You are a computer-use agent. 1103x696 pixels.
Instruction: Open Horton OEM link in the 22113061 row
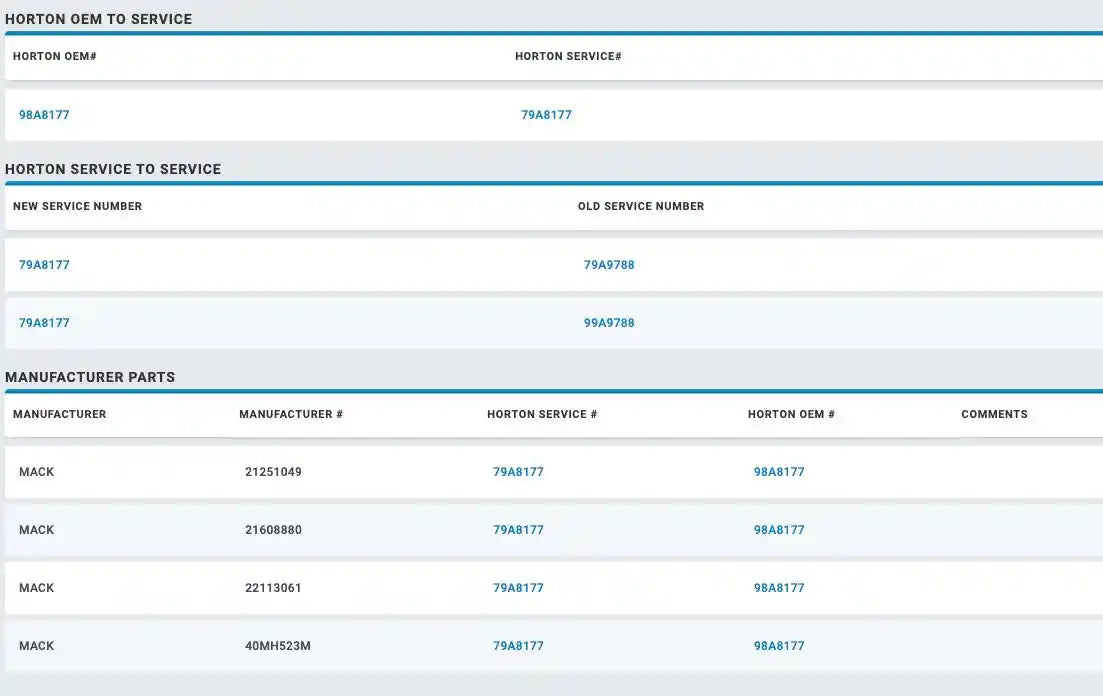coord(779,588)
